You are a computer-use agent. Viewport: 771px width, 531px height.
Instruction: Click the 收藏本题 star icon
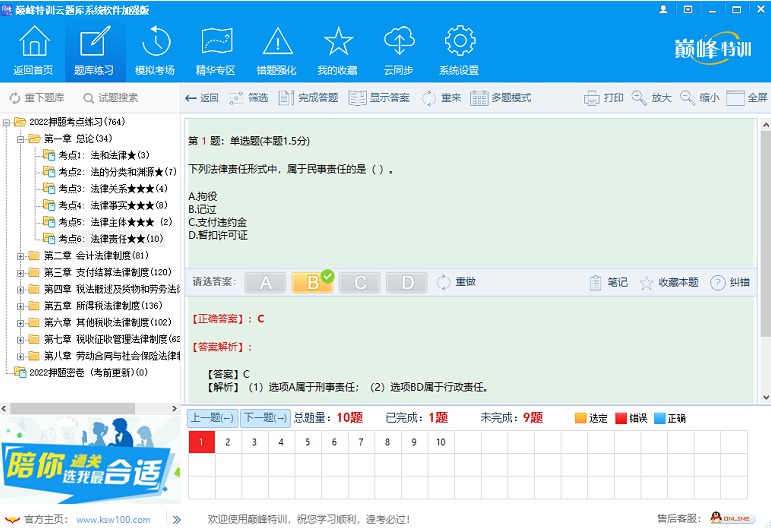646,283
